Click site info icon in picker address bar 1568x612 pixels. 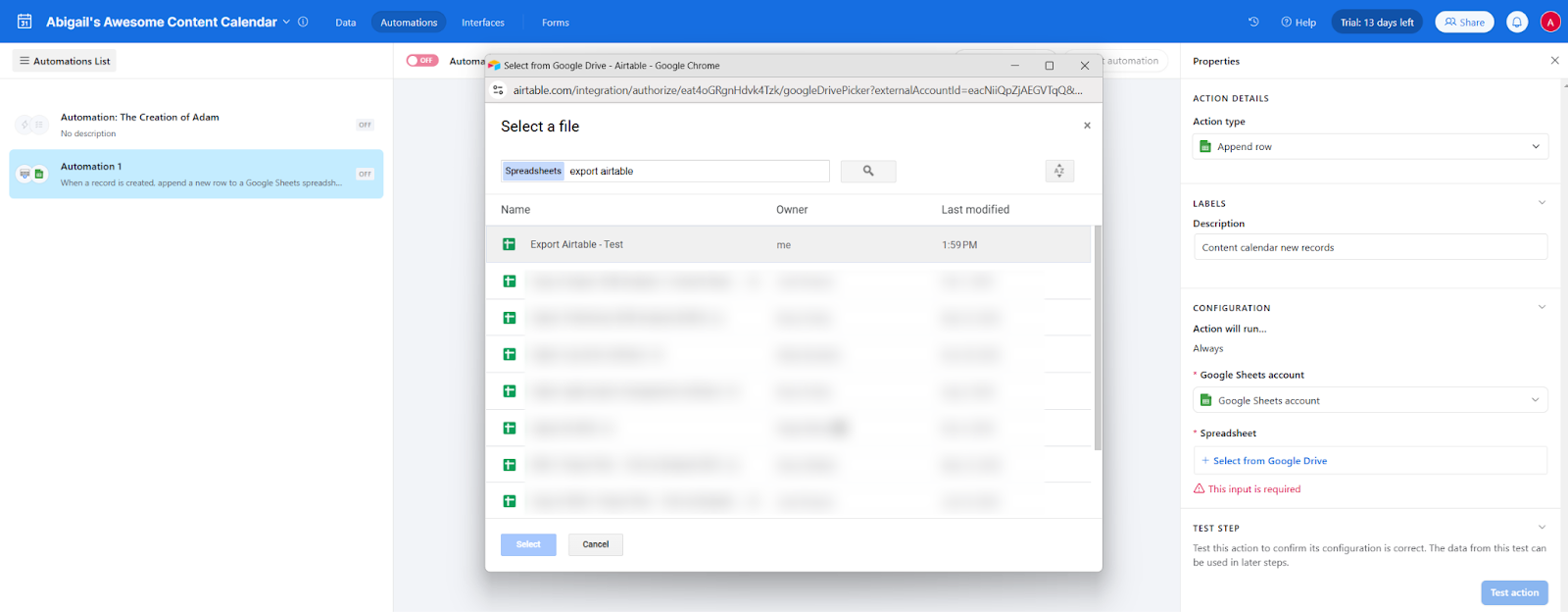498,90
